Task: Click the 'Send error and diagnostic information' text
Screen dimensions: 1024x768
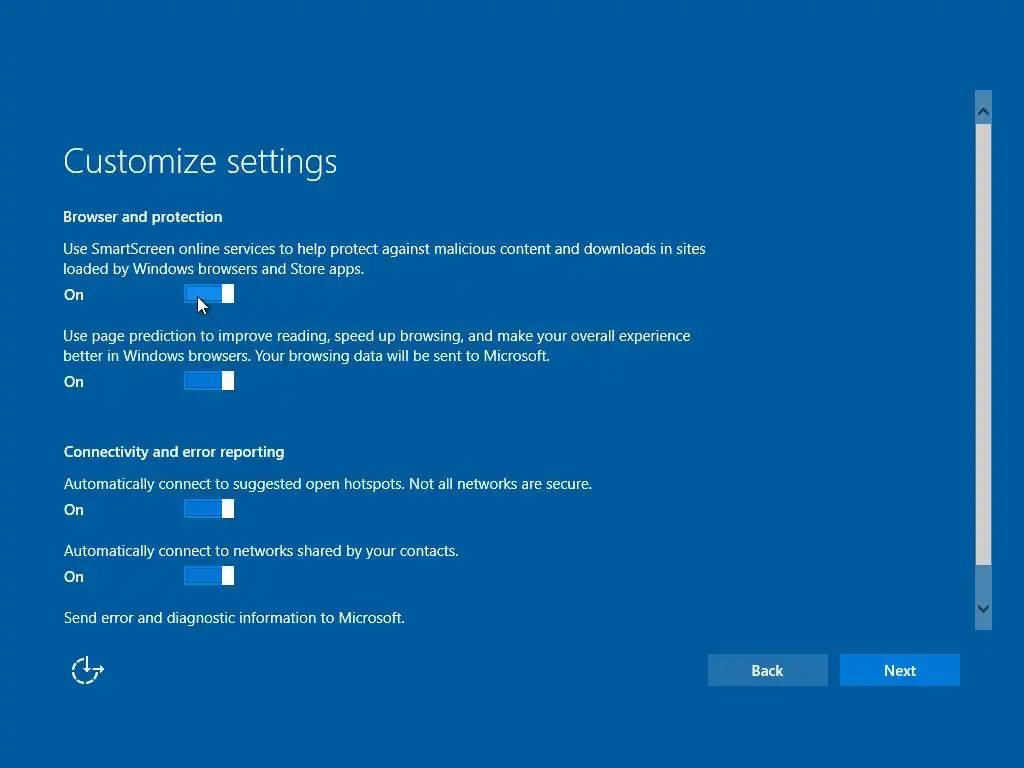Action: (x=234, y=618)
